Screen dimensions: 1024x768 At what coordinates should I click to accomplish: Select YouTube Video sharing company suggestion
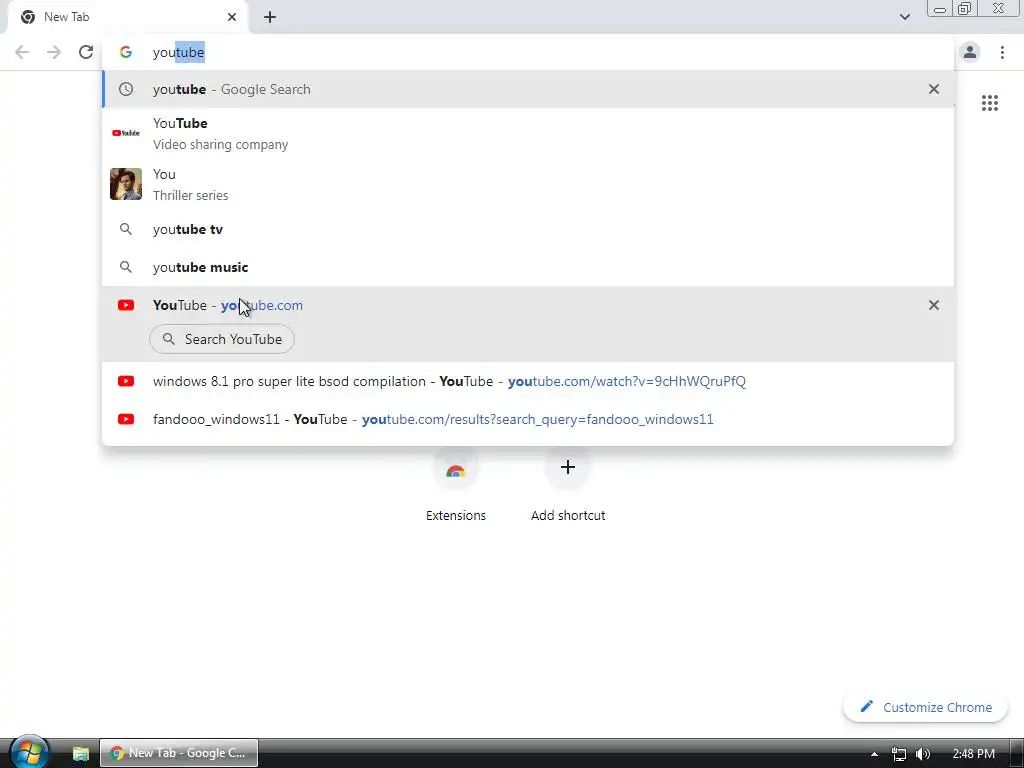pyautogui.click(x=528, y=133)
